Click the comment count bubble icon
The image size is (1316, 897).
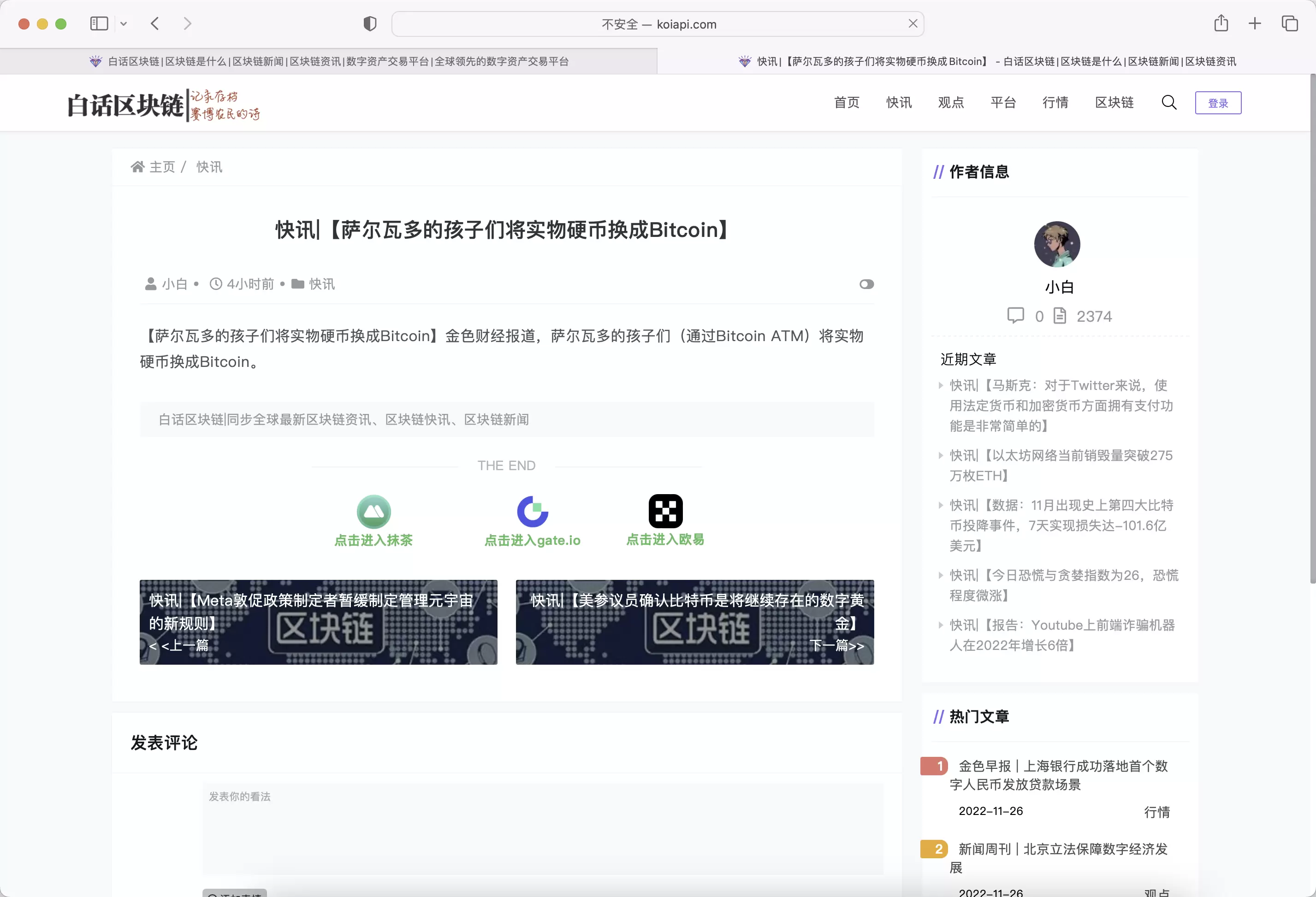[1015, 316]
